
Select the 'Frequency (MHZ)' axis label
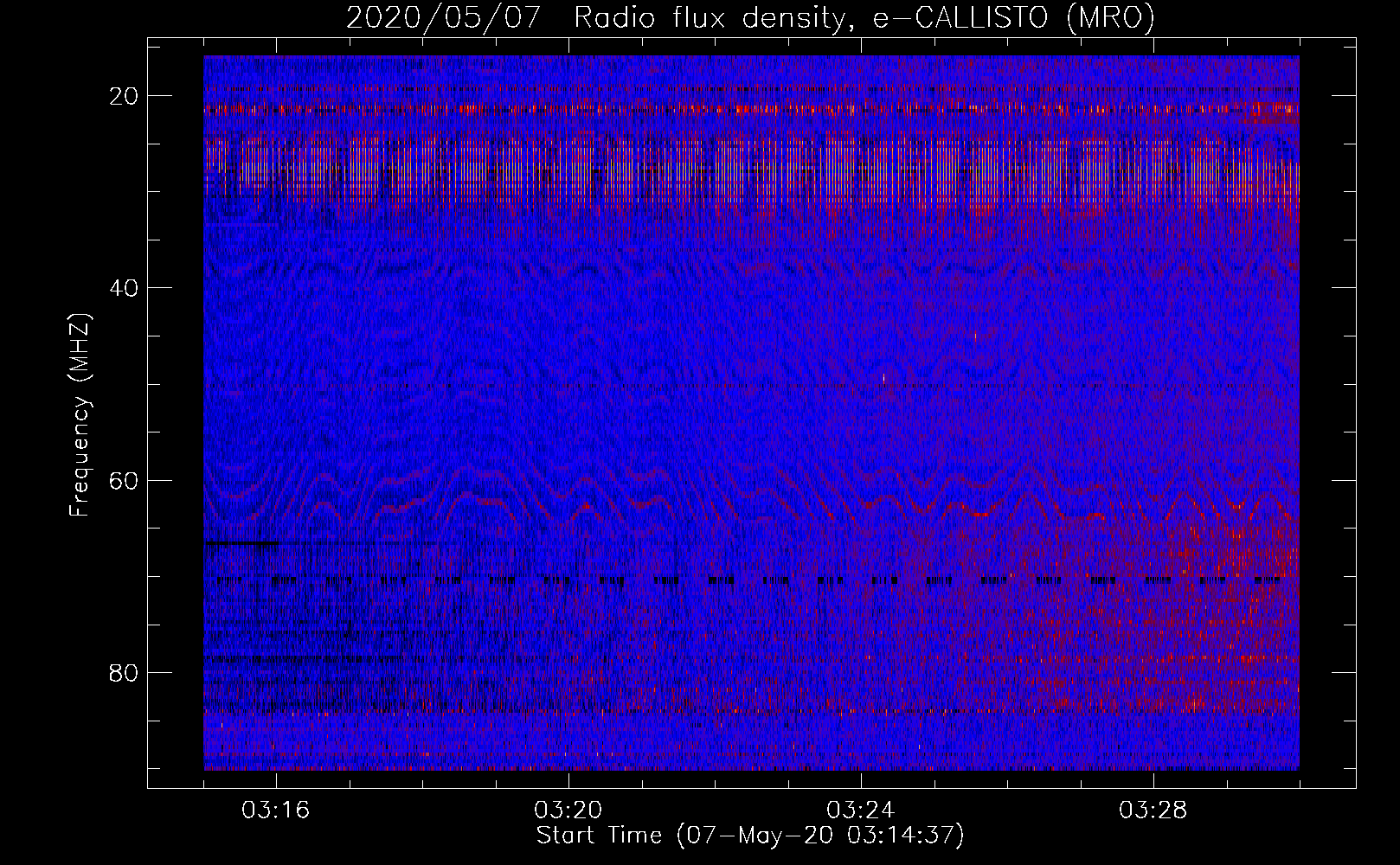click(x=80, y=415)
